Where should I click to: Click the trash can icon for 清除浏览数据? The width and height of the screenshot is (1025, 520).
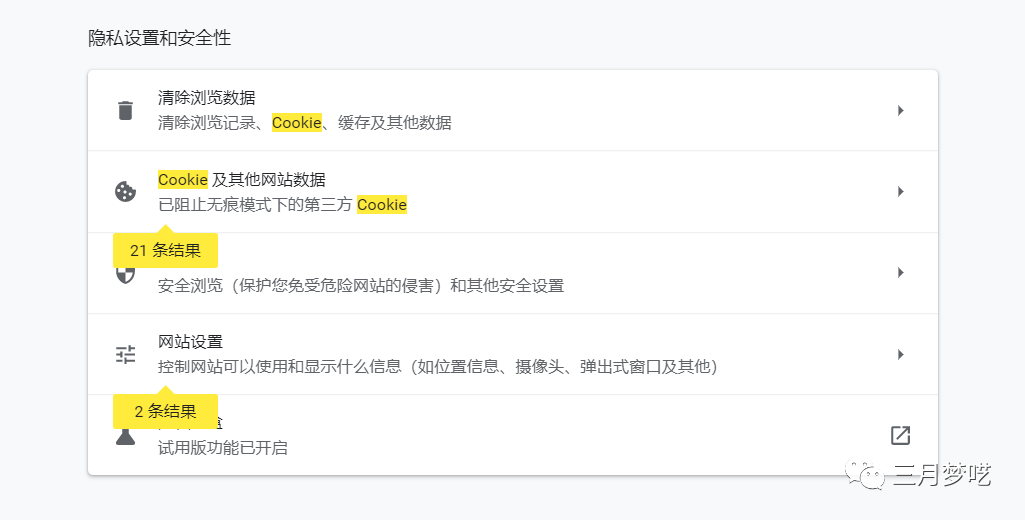pos(125,110)
